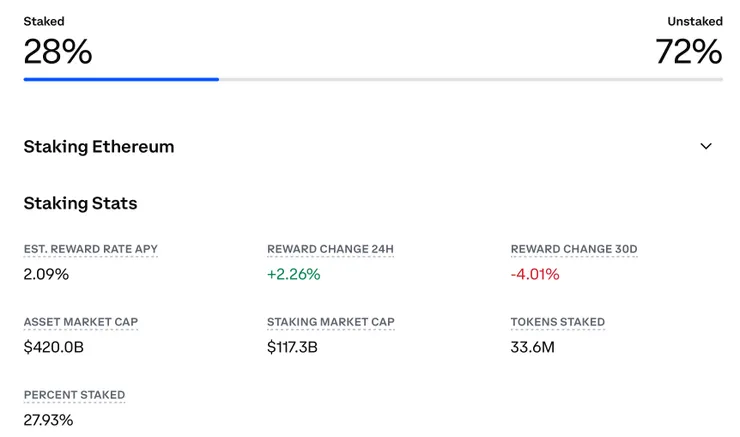Select the 33.6M tokens staked value
Viewport: 740px width, 437px height.
532,347
